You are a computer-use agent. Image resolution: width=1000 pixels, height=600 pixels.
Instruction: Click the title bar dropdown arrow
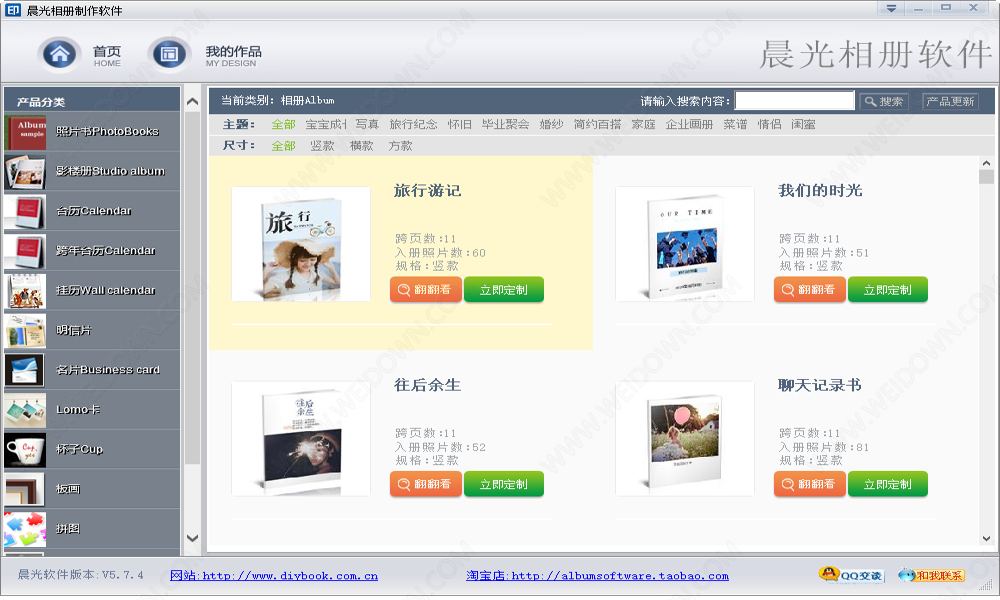coord(891,8)
